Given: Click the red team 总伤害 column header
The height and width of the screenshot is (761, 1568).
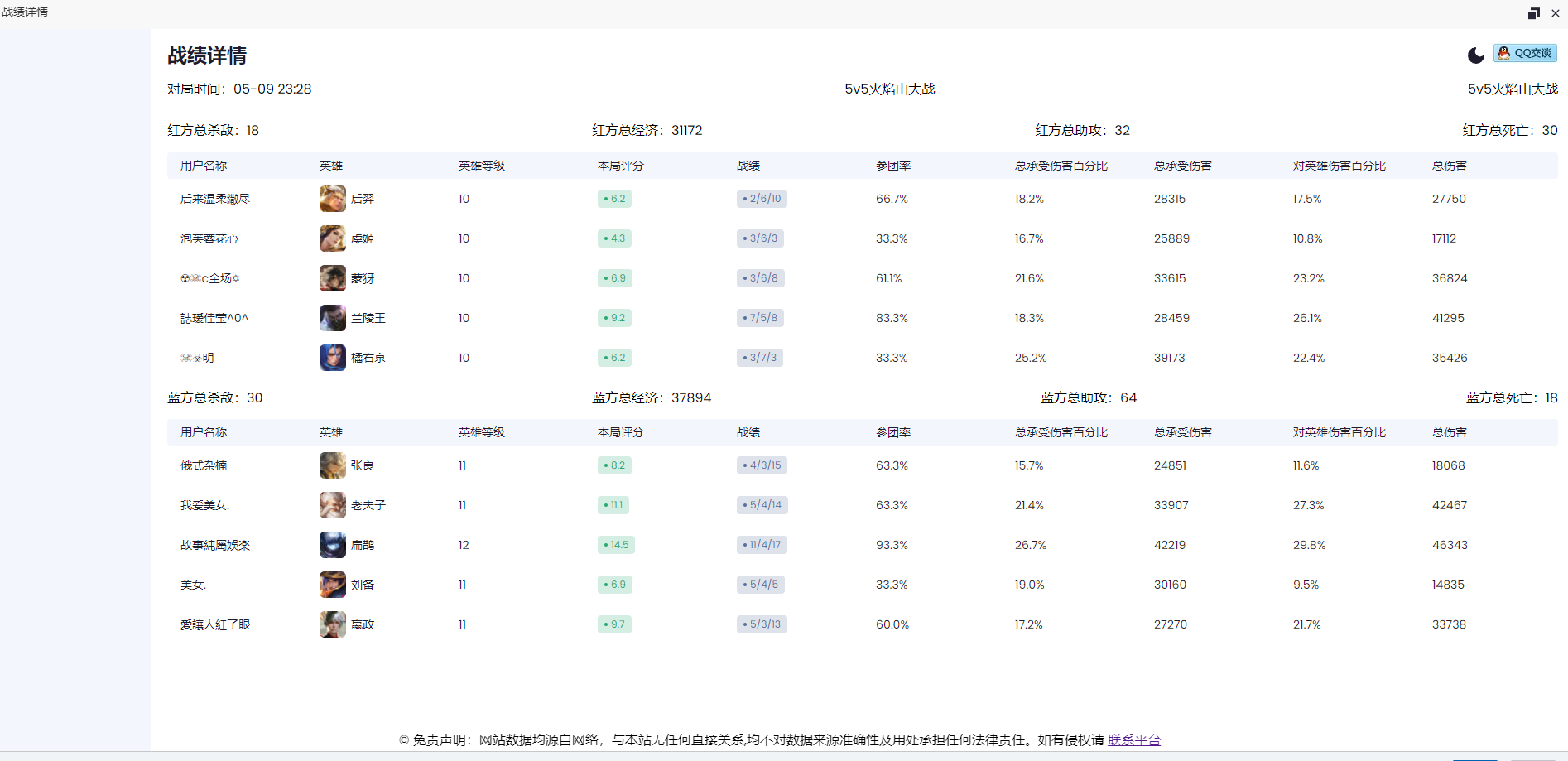Looking at the screenshot, I should click(1450, 166).
